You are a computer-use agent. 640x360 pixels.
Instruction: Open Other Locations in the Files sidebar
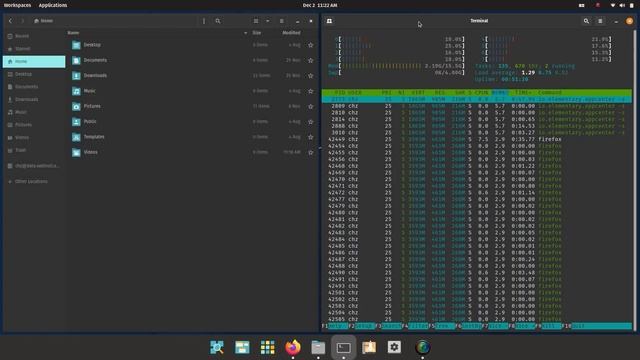point(34,181)
